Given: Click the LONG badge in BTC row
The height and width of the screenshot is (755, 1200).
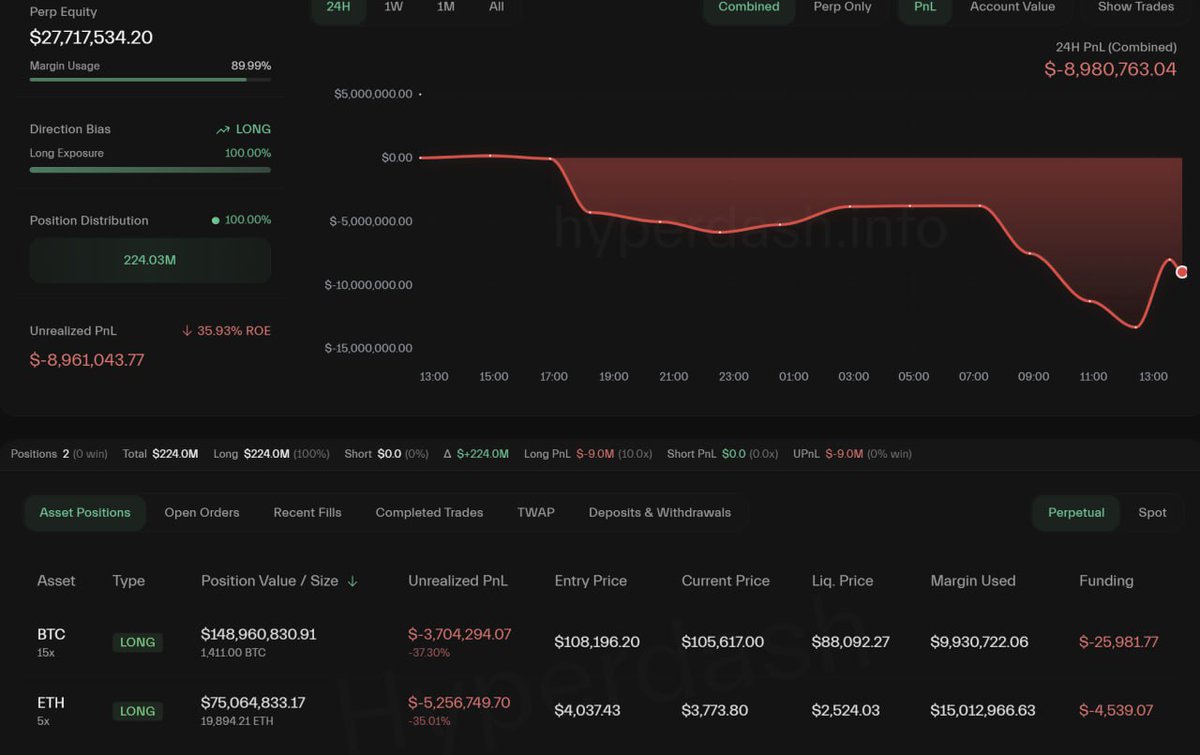Looking at the screenshot, I should [137, 642].
